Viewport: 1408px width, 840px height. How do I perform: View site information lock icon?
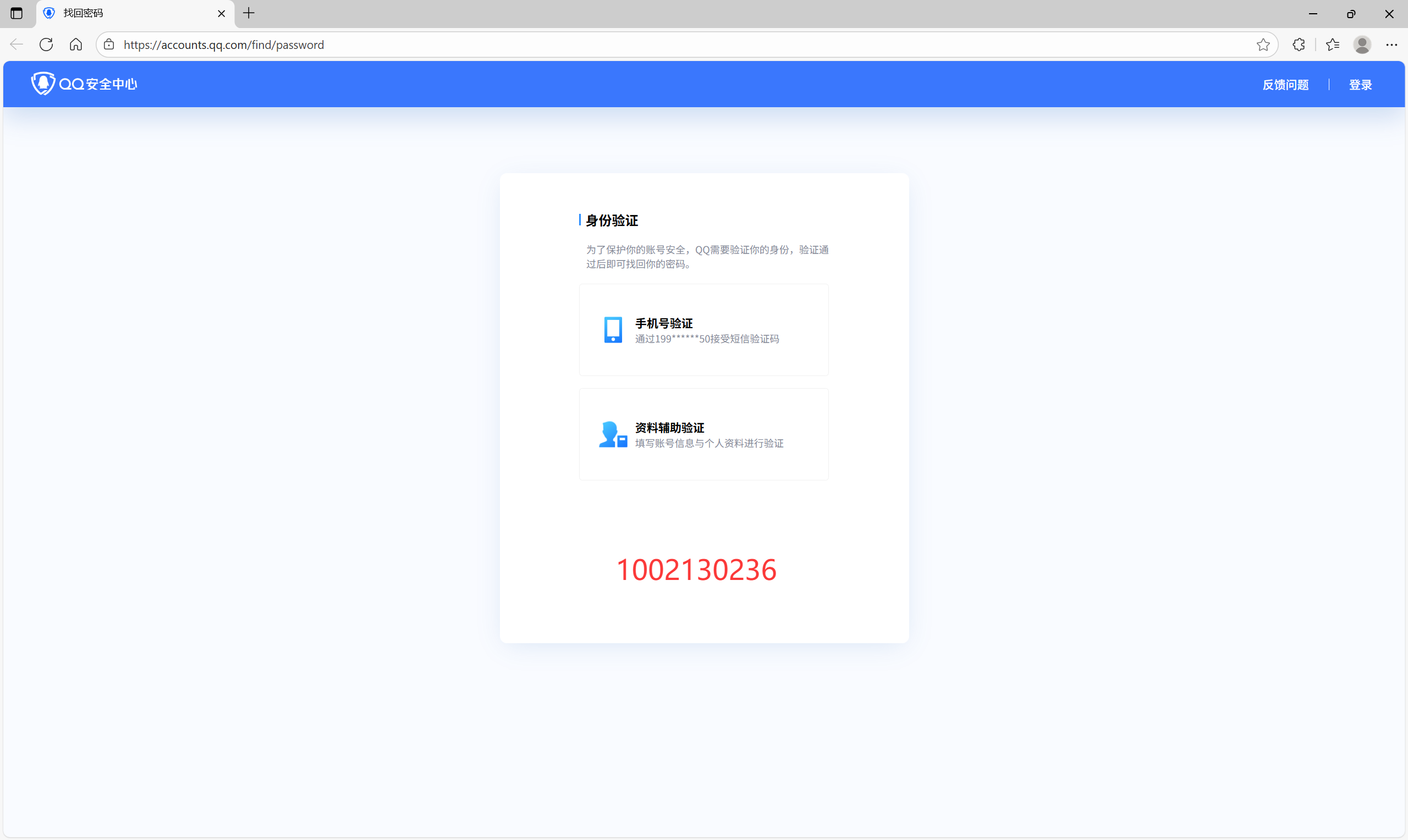point(109,45)
